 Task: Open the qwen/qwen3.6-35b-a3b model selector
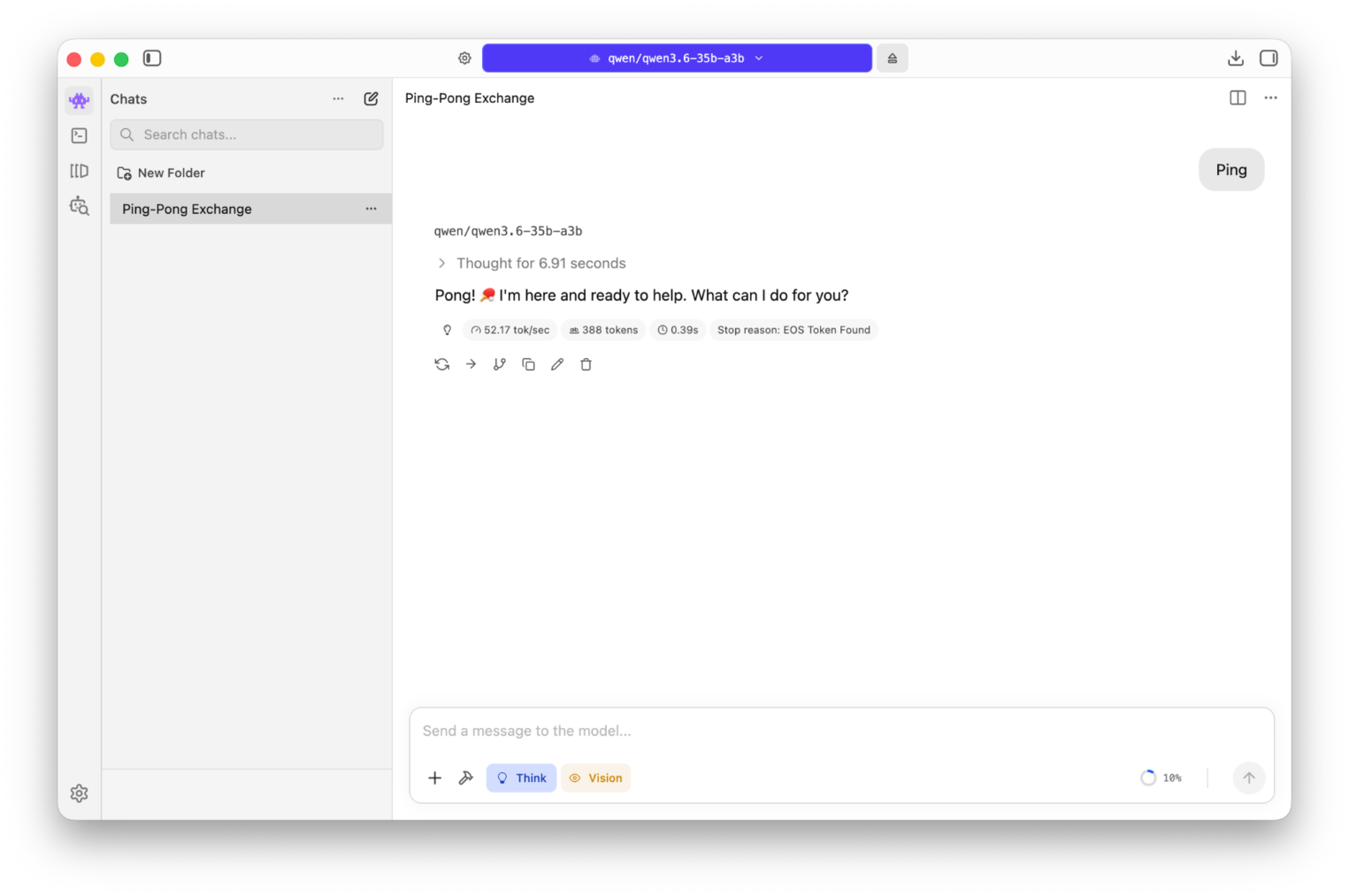pyautogui.click(x=677, y=58)
